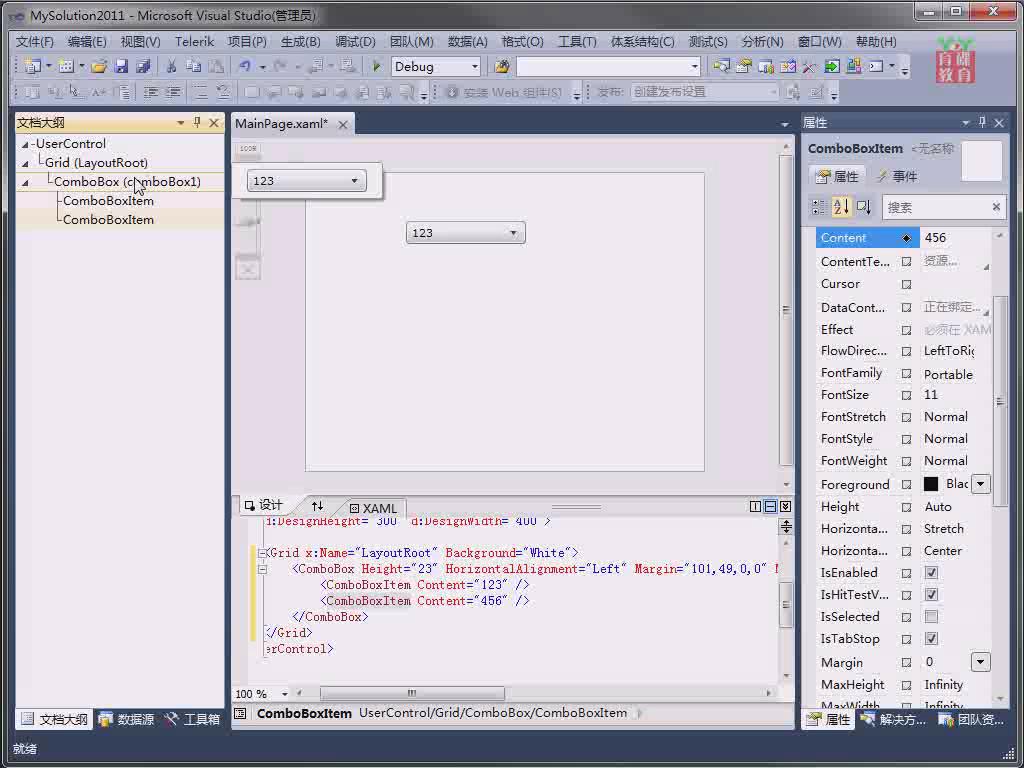Click the Content property marker
The width and height of the screenshot is (1024, 768).
pyautogui.click(x=906, y=238)
